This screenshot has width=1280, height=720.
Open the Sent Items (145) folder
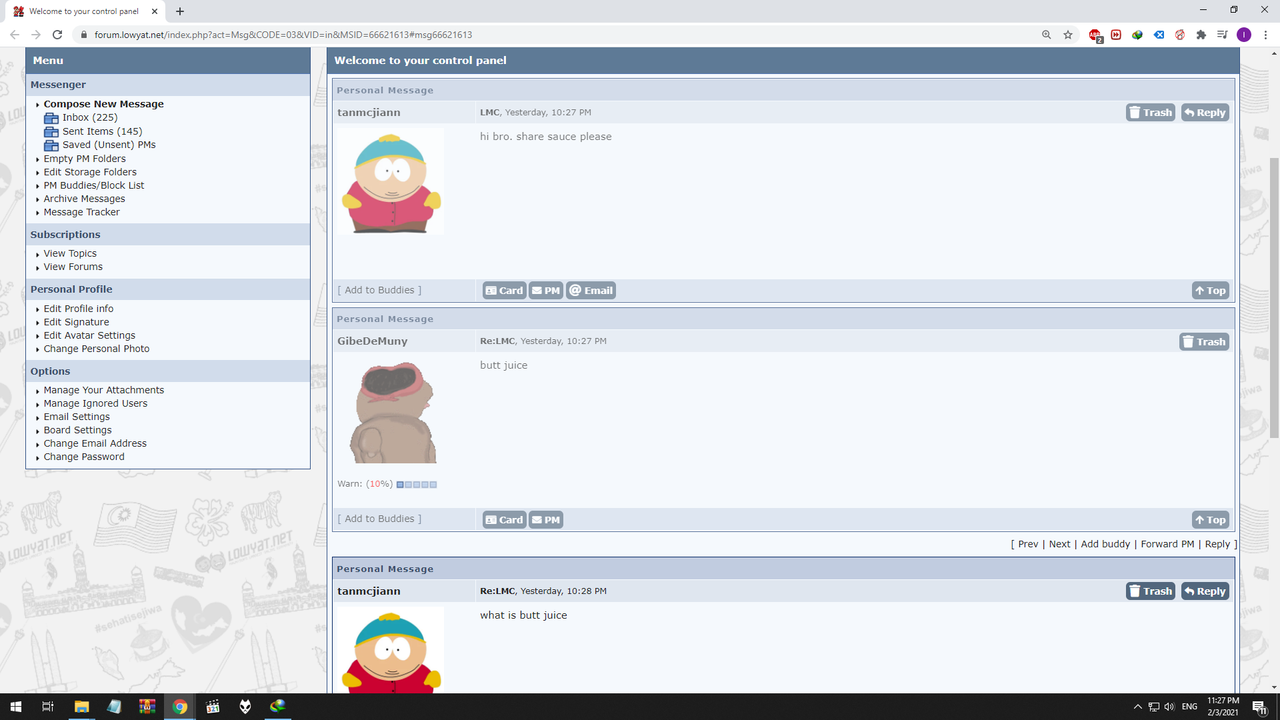(102, 131)
